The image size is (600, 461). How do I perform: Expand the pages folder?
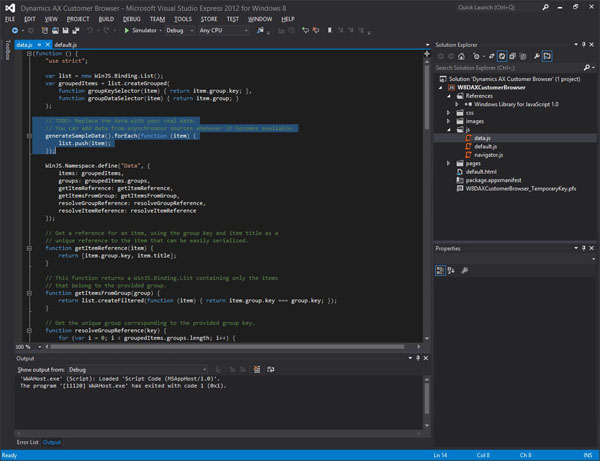coord(448,163)
